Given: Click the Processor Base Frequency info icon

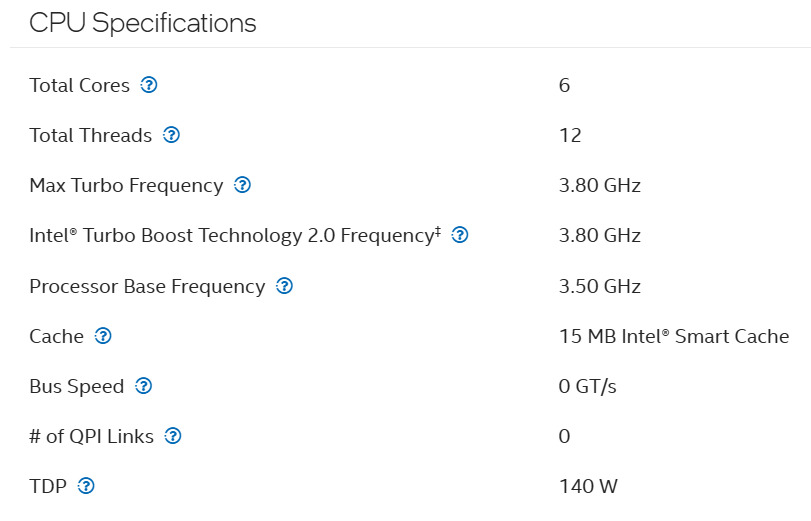Looking at the screenshot, I should coord(284,286).
